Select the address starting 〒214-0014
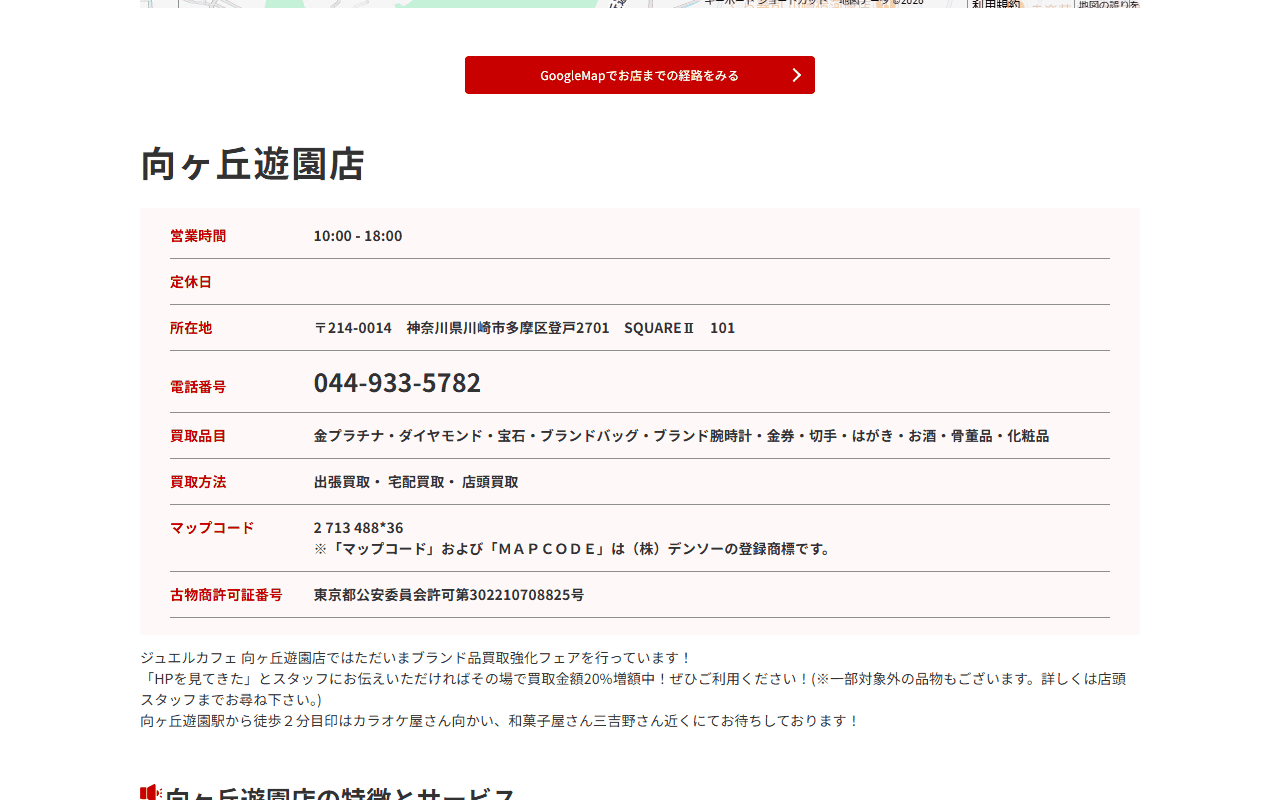This screenshot has width=1280, height=800. click(524, 328)
